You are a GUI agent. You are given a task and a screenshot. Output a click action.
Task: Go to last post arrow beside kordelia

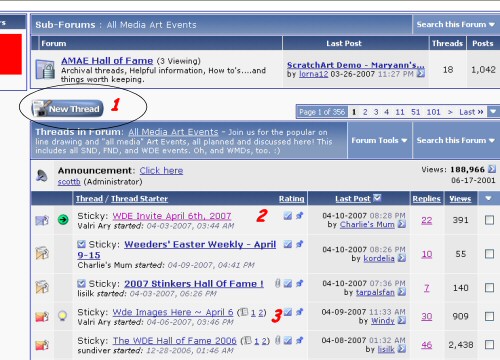(402, 258)
